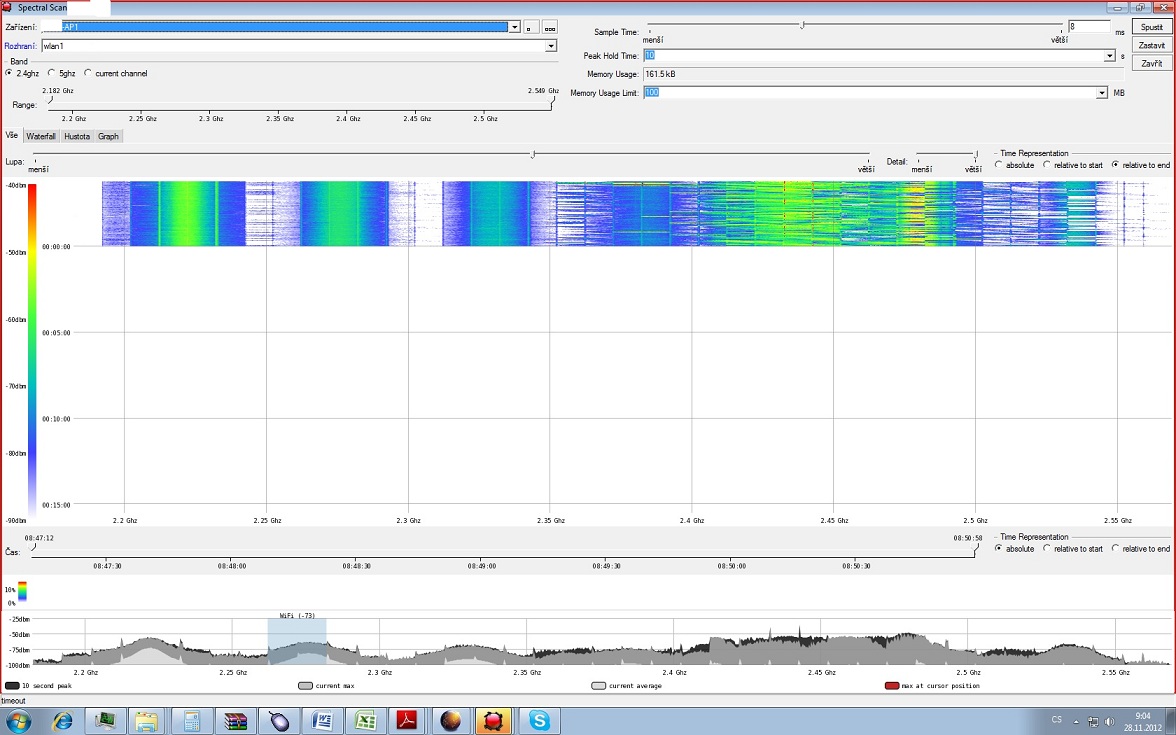Click the max at cursor position legend swatch
The height and width of the screenshot is (735, 1176).
coord(892,686)
